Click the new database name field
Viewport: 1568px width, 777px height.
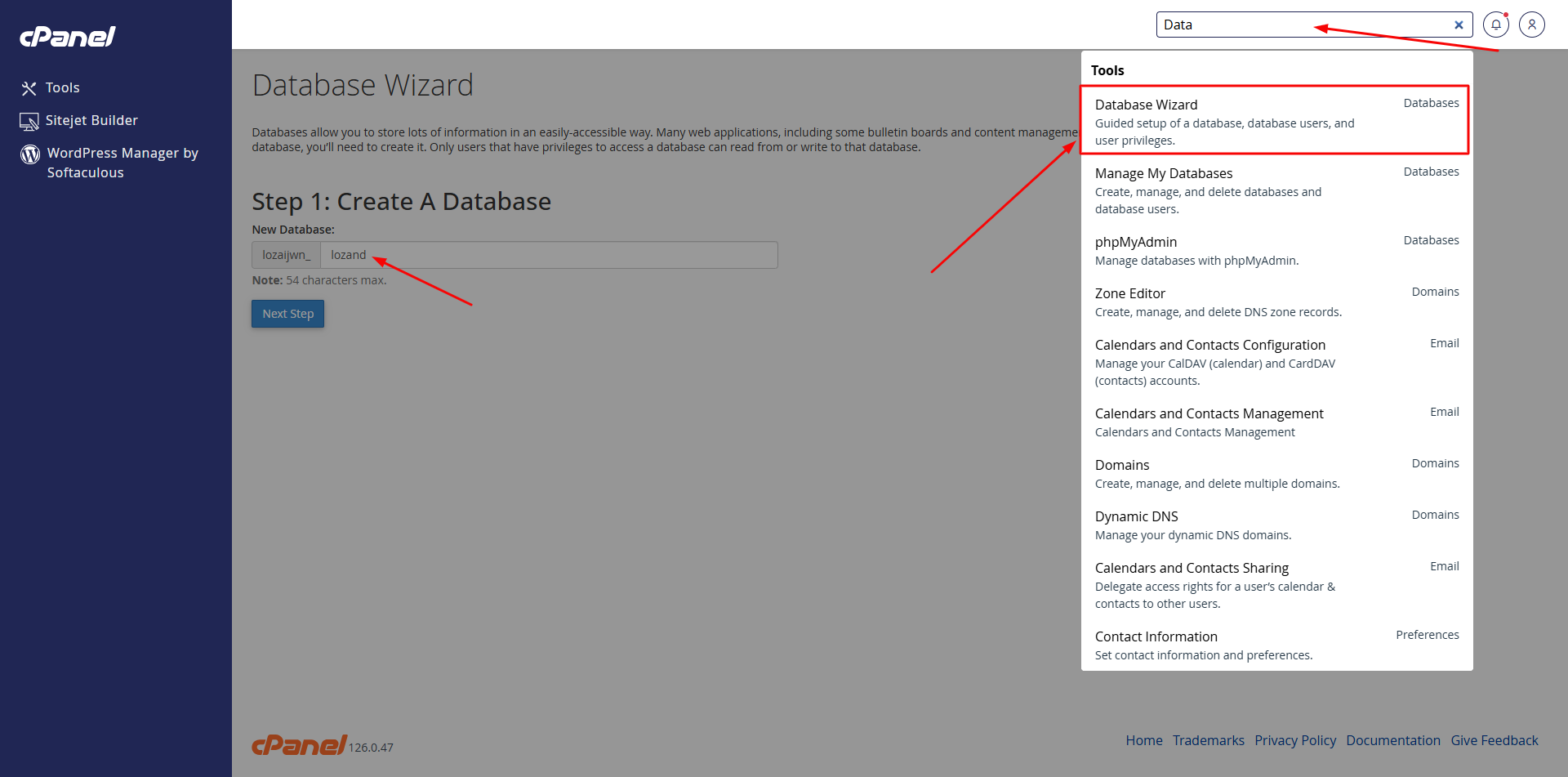549,254
